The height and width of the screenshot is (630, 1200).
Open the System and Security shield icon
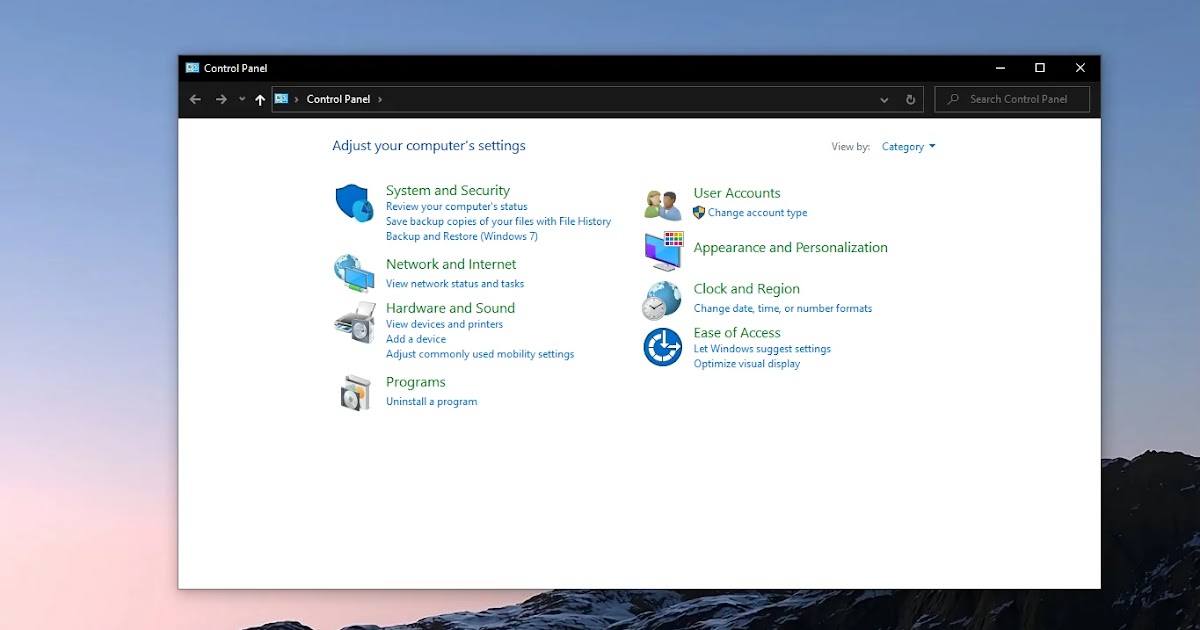coord(354,201)
